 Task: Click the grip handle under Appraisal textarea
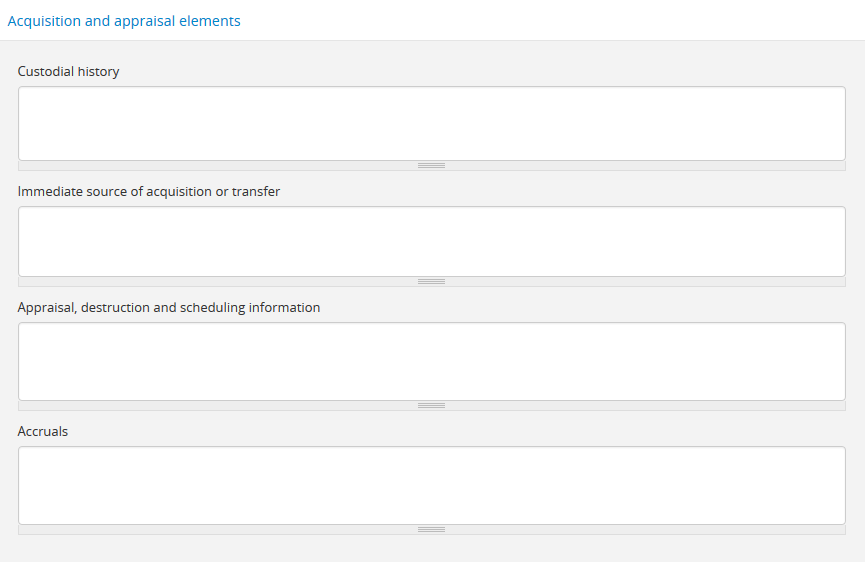point(431,406)
